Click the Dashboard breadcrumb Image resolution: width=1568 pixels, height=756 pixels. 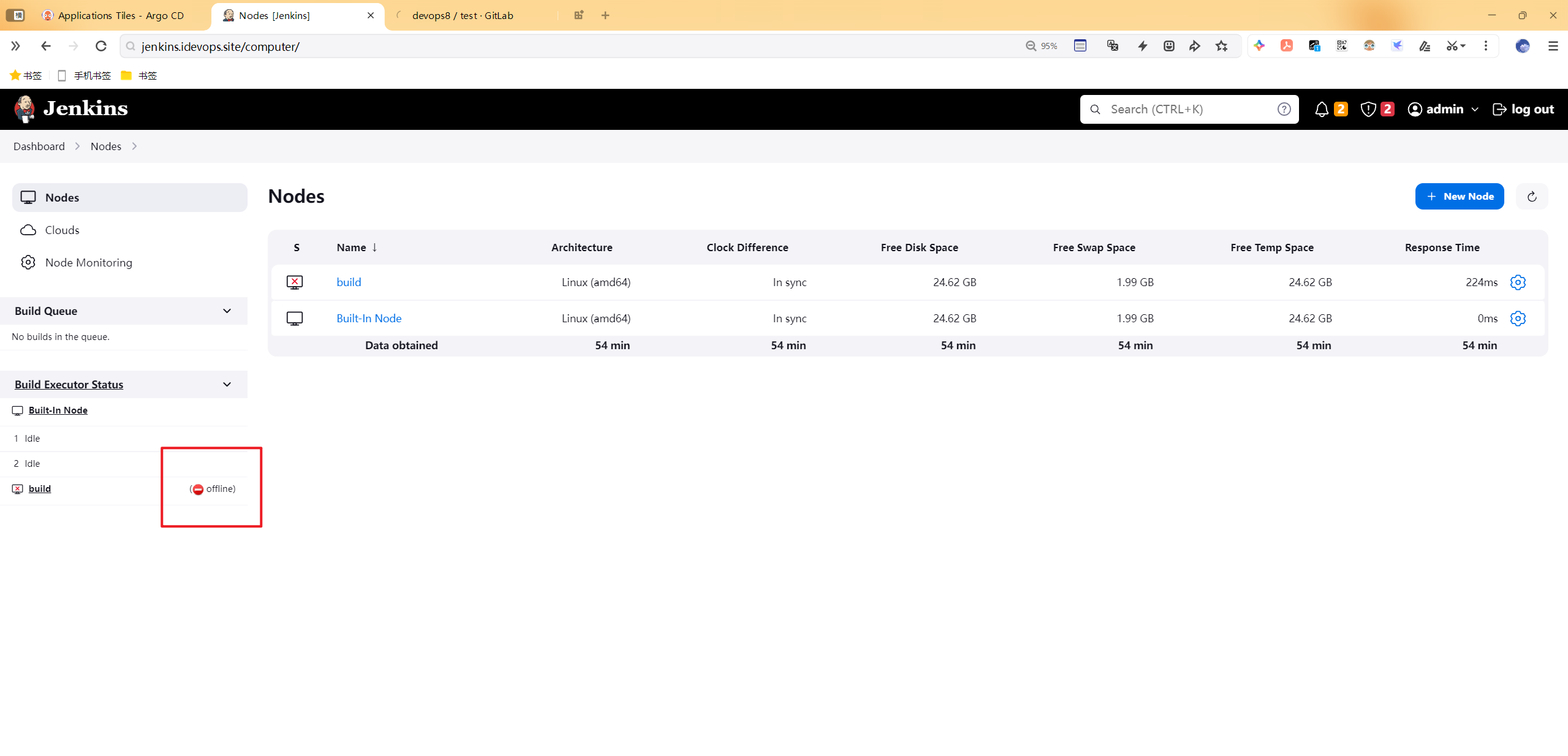(x=39, y=146)
